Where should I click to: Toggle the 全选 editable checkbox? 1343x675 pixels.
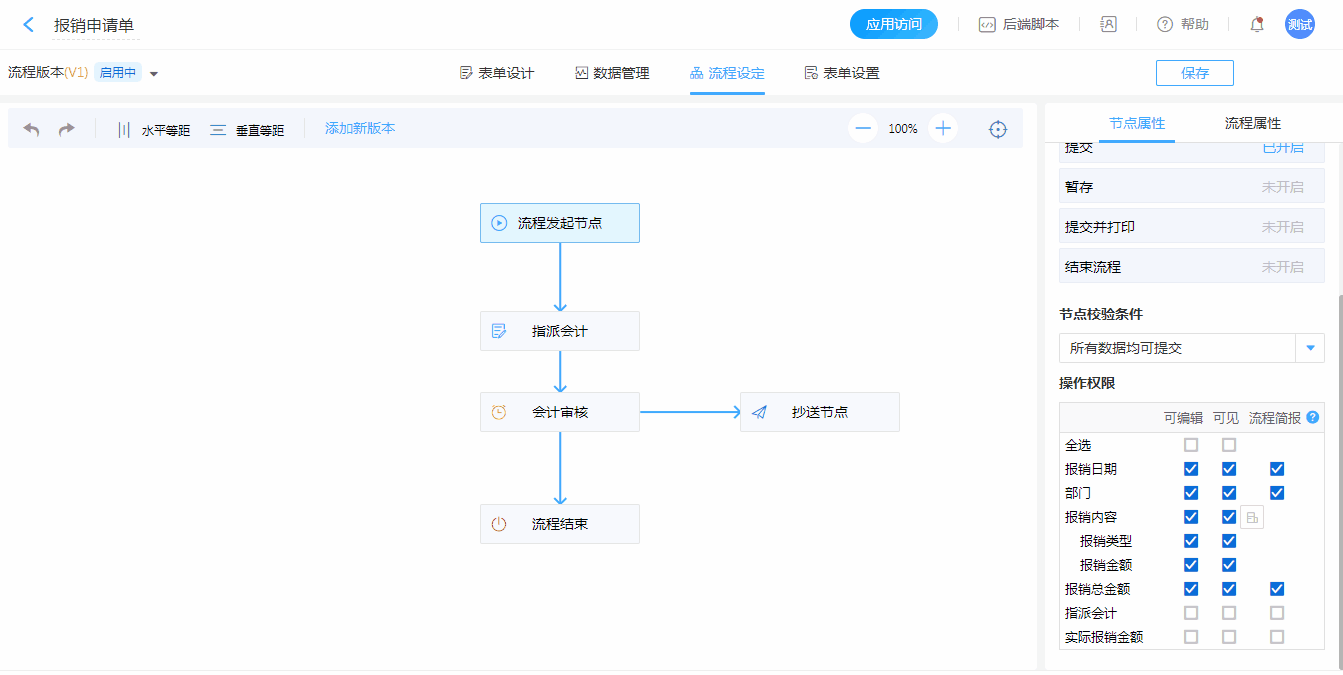[1191, 445]
